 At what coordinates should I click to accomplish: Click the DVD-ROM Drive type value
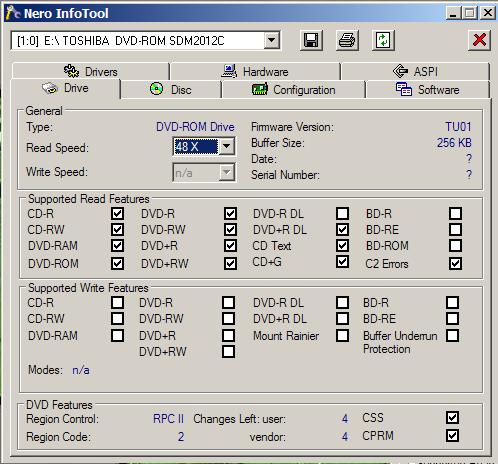(x=195, y=127)
